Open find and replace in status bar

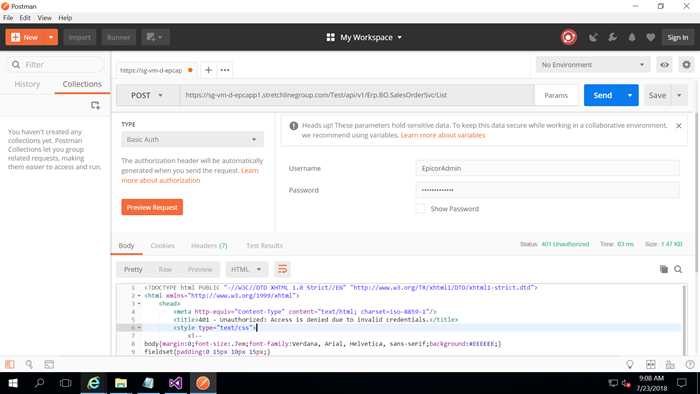tap(29, 364)
